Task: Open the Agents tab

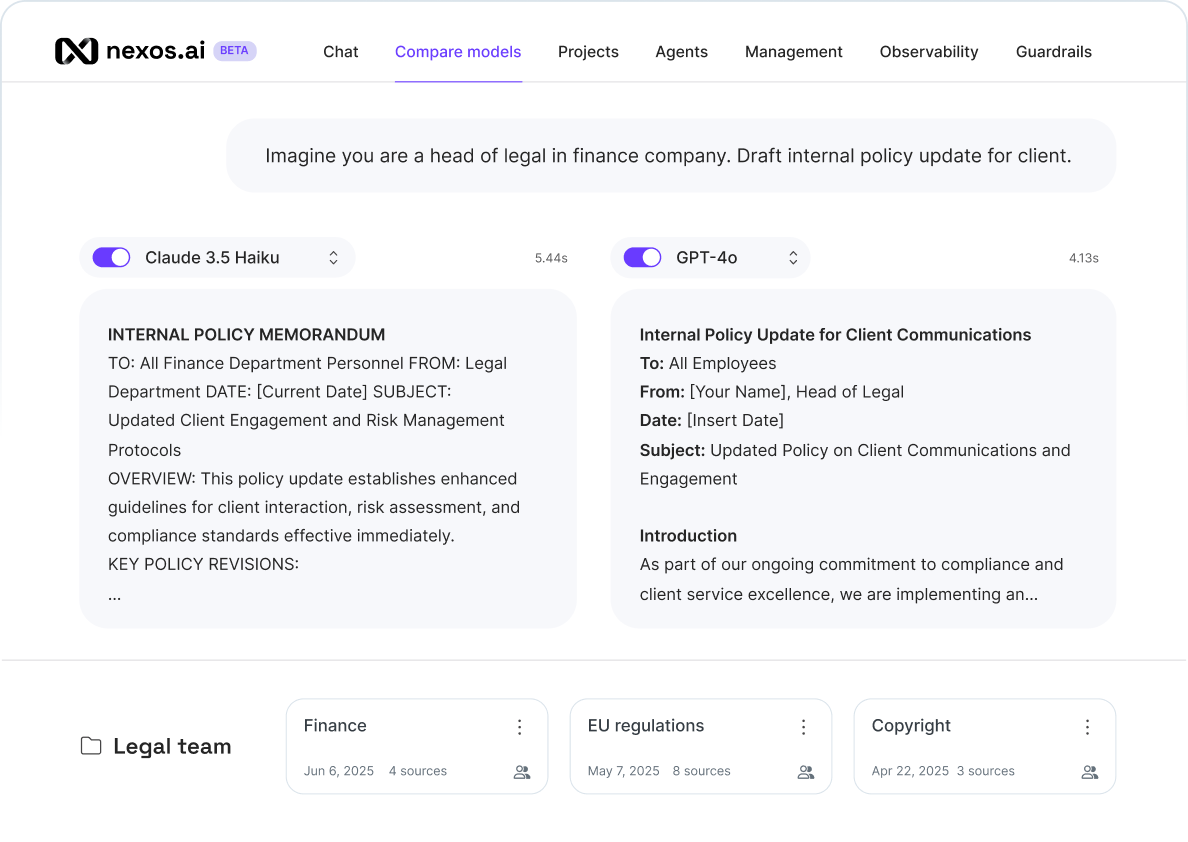Action: click(x=681, y=52)
